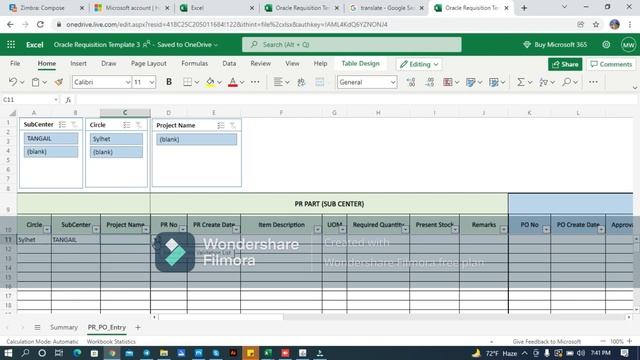The image size is (640, 360).
Task: Click the Format As Table icon
Action: tap(471, 82)
